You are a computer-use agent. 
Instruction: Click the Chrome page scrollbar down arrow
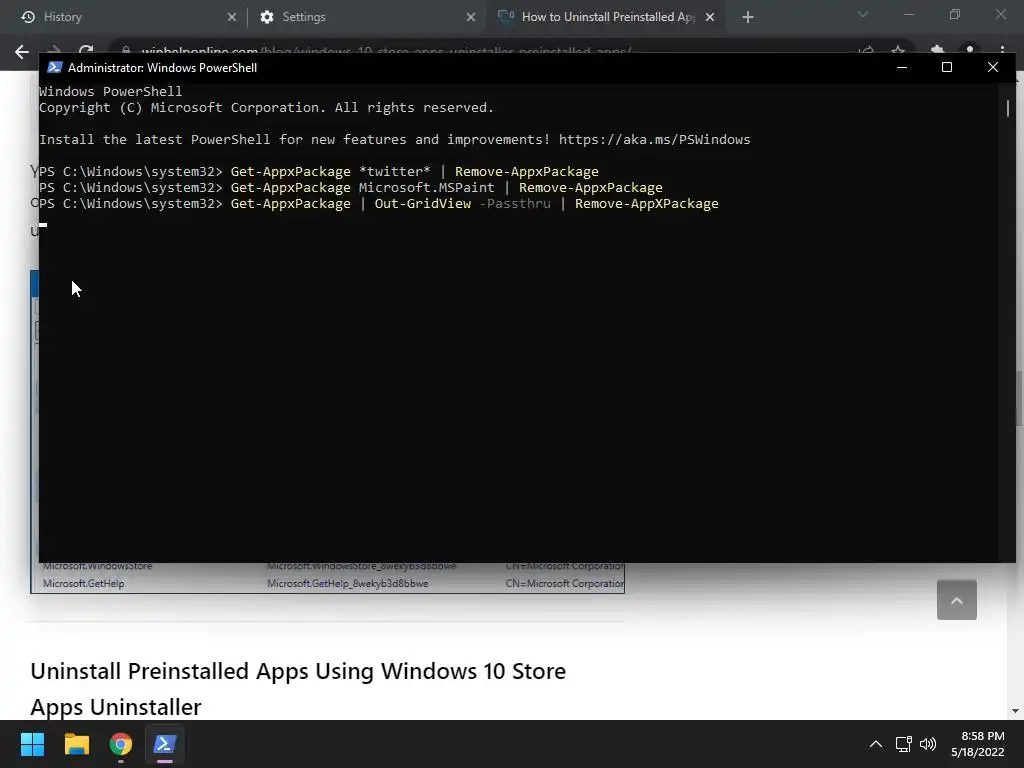coord(1015,711)
